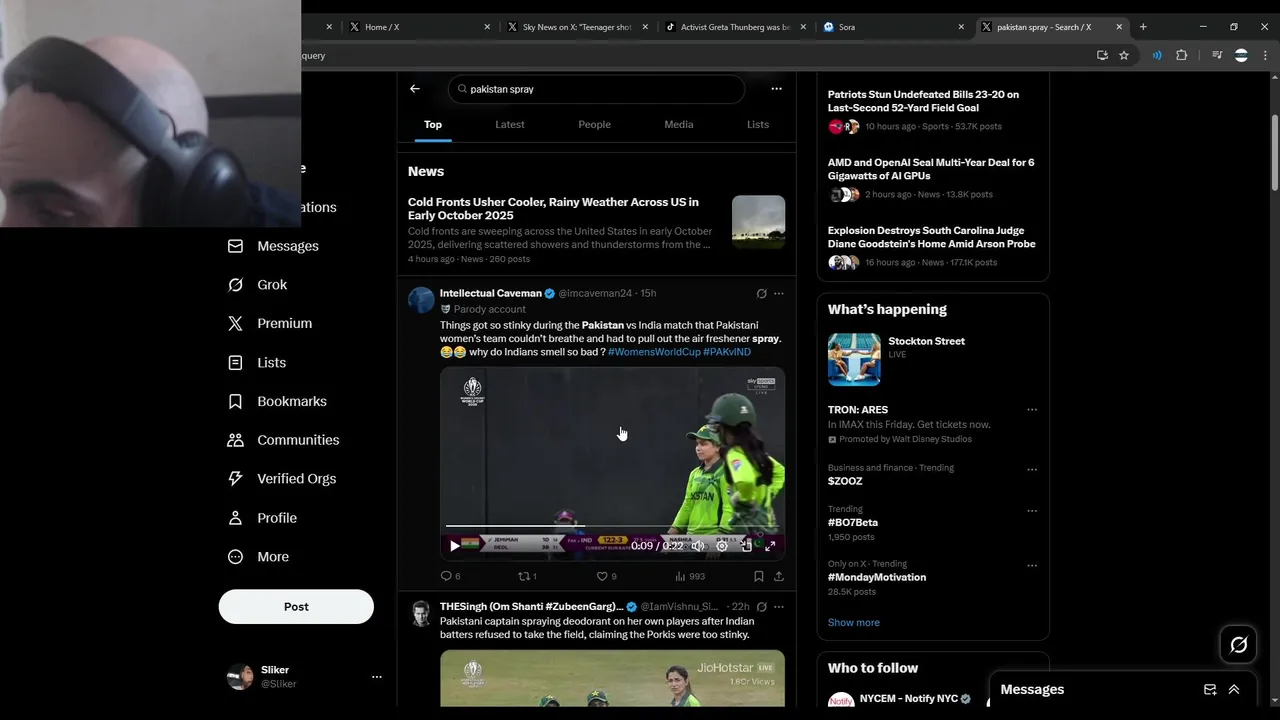Open video playback settings gear
This screenshot has width=1280, height=720.
(722, 546)
